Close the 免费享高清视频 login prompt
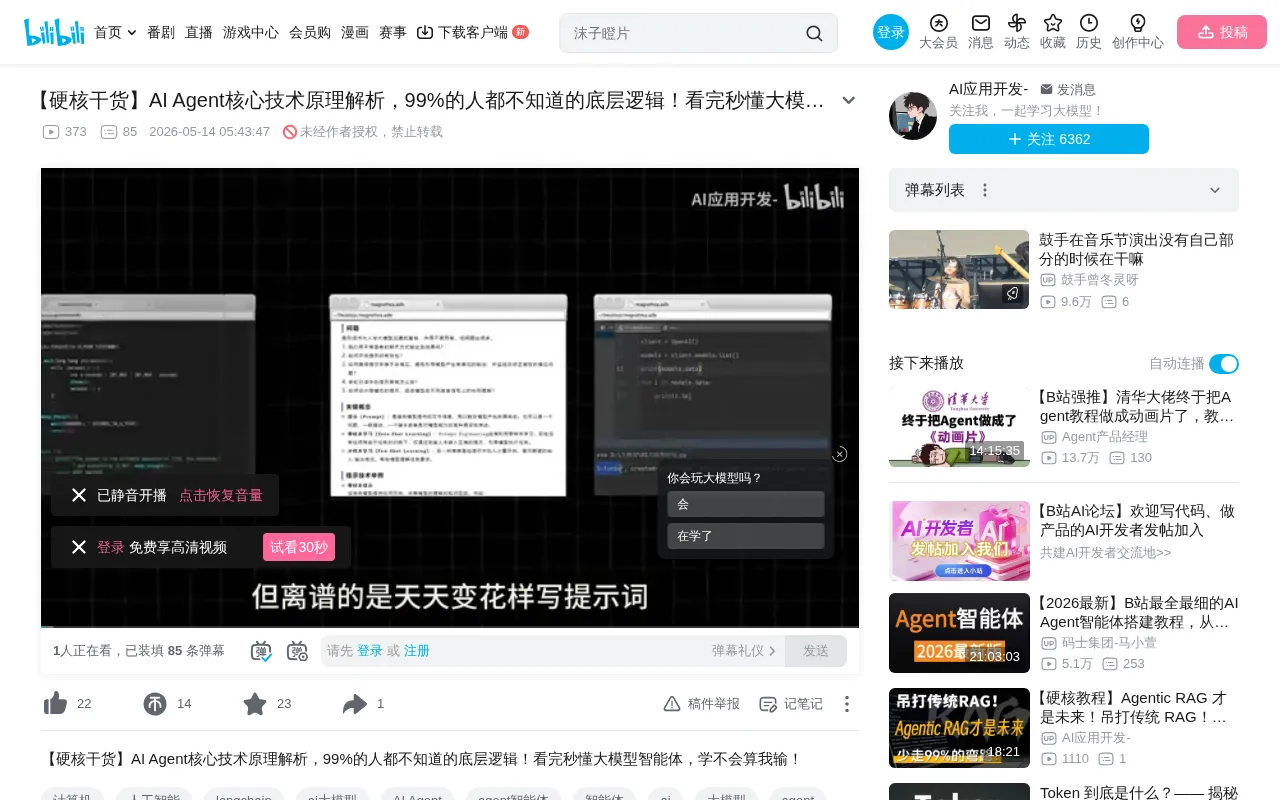Viewport: 1280px width, 800px height. (x=79, y=547)
